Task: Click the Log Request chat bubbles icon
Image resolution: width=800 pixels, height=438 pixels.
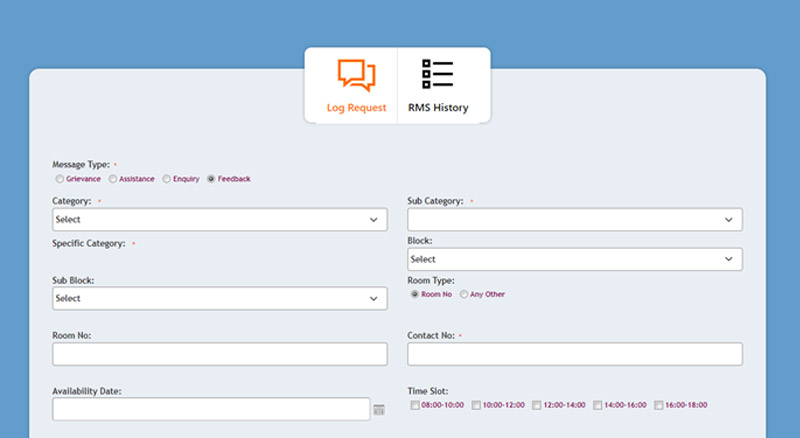Action: coord(356,76)
